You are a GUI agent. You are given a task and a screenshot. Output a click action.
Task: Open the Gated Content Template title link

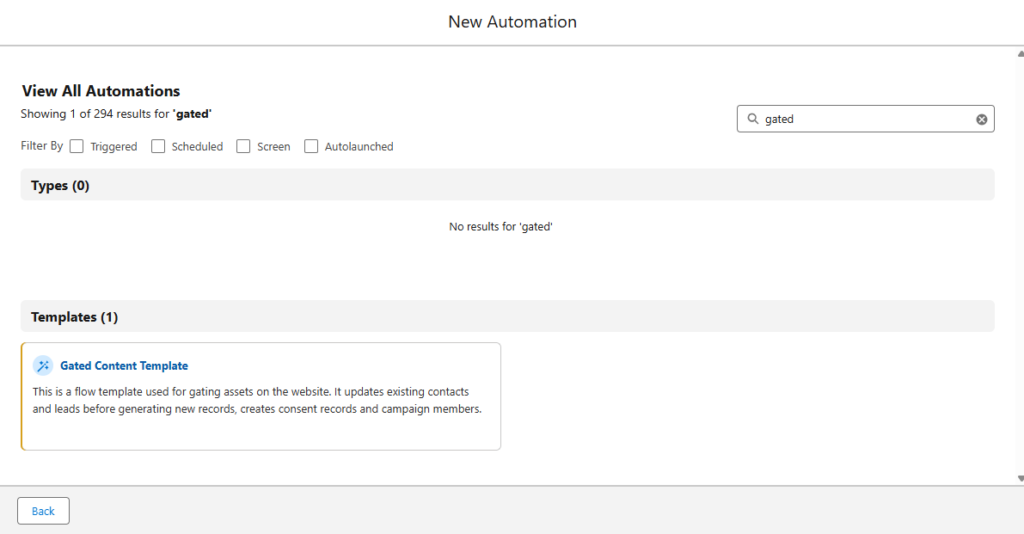(124, 366)
